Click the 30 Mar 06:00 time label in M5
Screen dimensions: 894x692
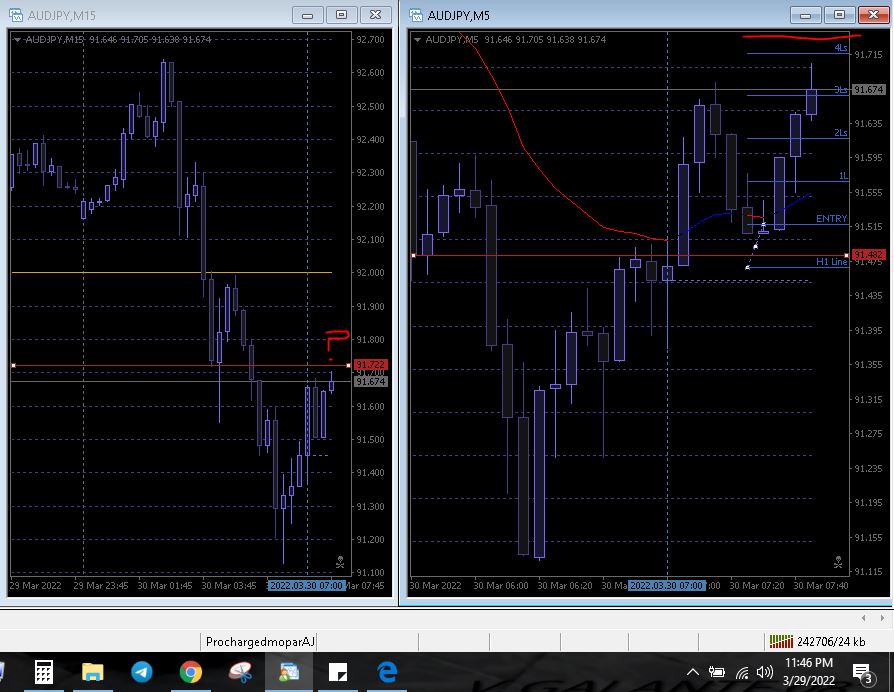pyautogui.click(x=501, y=585)
